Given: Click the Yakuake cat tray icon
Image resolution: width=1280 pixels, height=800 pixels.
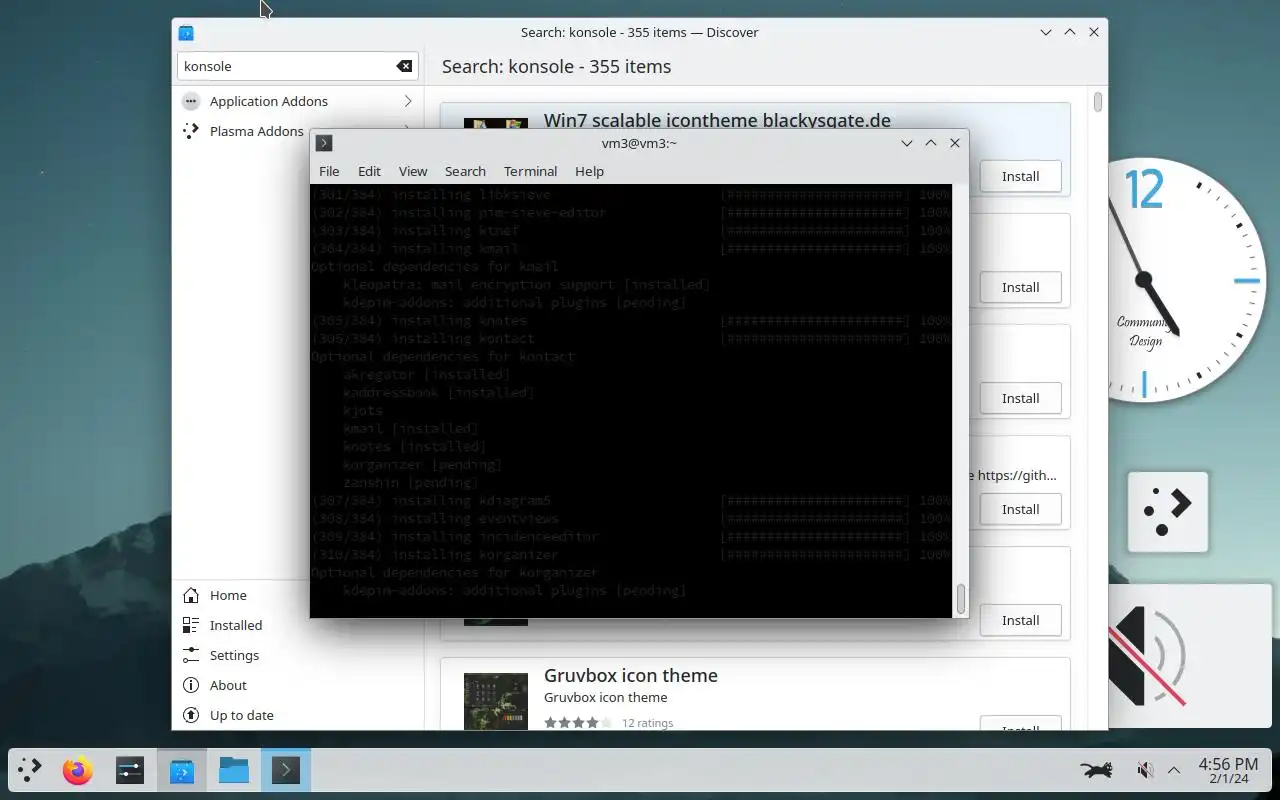Looking at the screenshot, I should (1097, 770).
